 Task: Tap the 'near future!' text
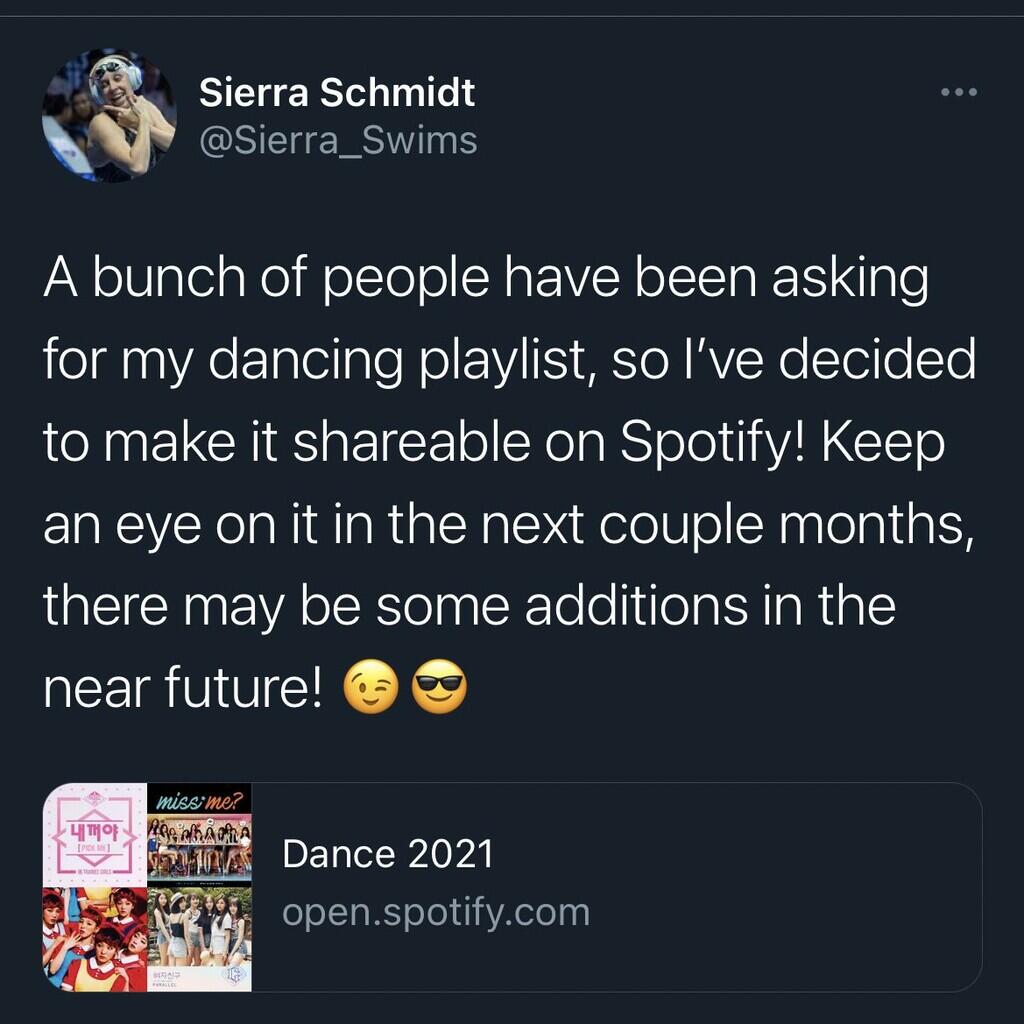point(183,686)
